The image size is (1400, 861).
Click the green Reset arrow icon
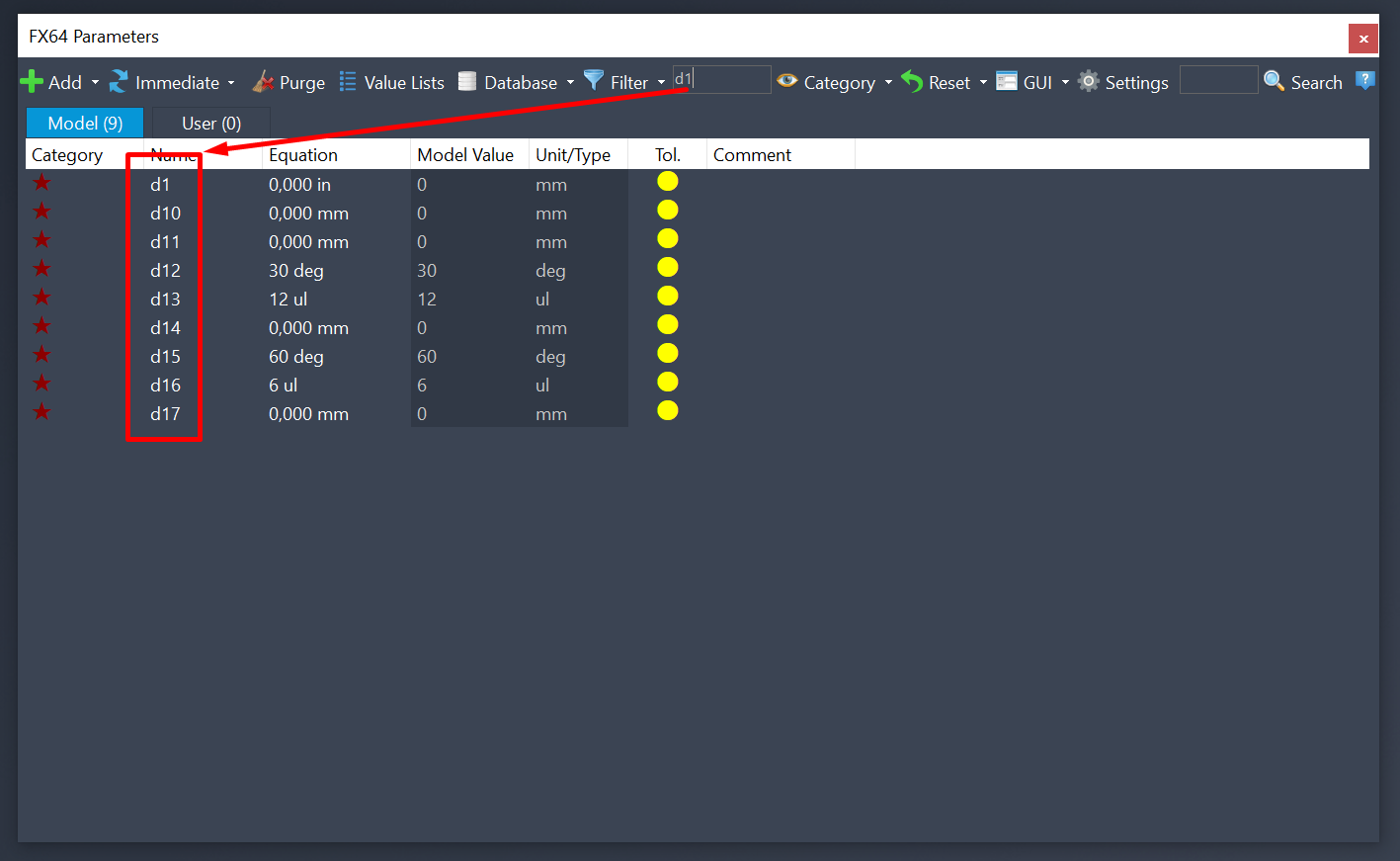[x=912, y=81]
